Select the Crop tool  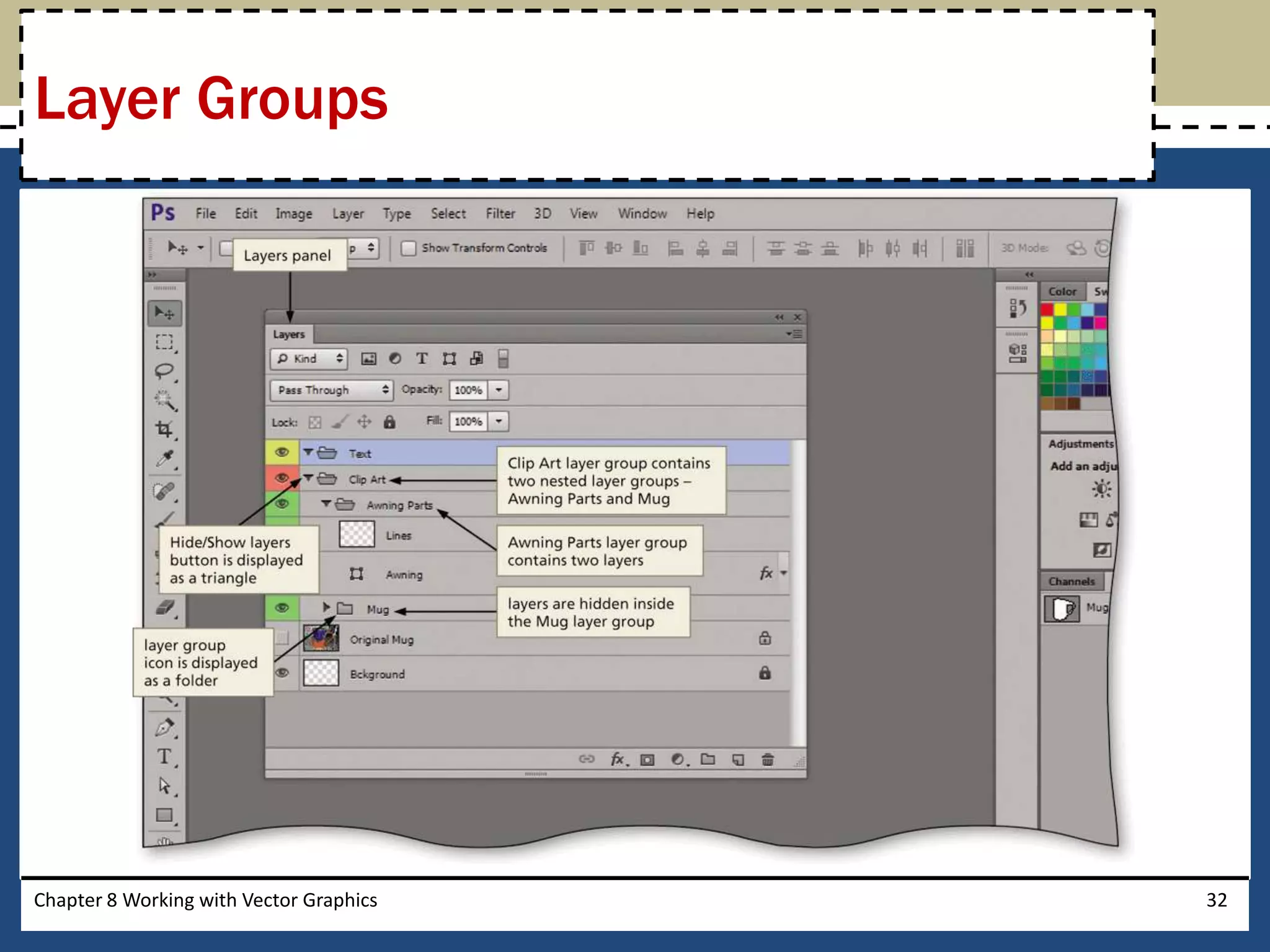pyautogui.click(x=164, y=429)
